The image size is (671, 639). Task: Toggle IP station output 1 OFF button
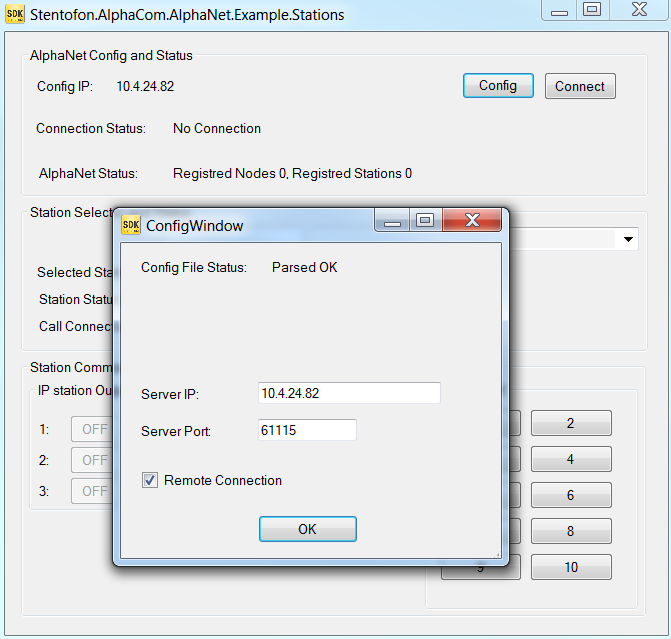92,429
